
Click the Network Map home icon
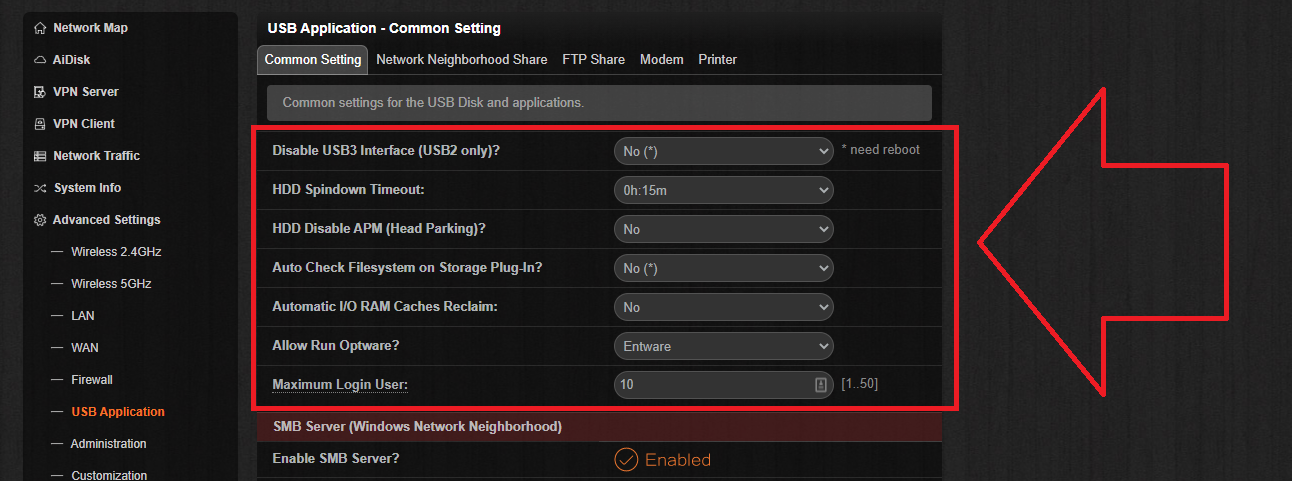(x=40, y=28)
